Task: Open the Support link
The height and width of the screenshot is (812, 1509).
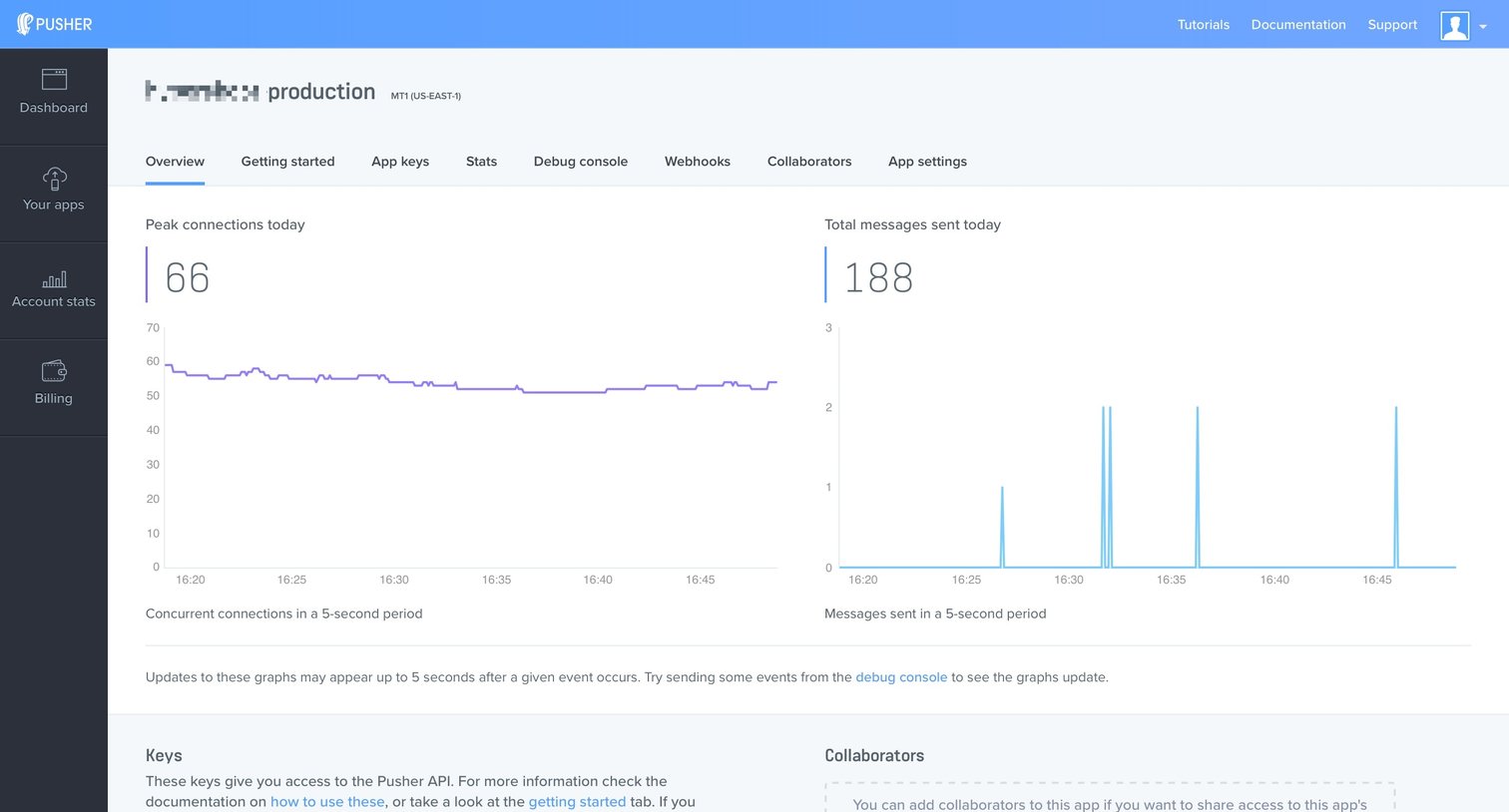Action: 1392,25
